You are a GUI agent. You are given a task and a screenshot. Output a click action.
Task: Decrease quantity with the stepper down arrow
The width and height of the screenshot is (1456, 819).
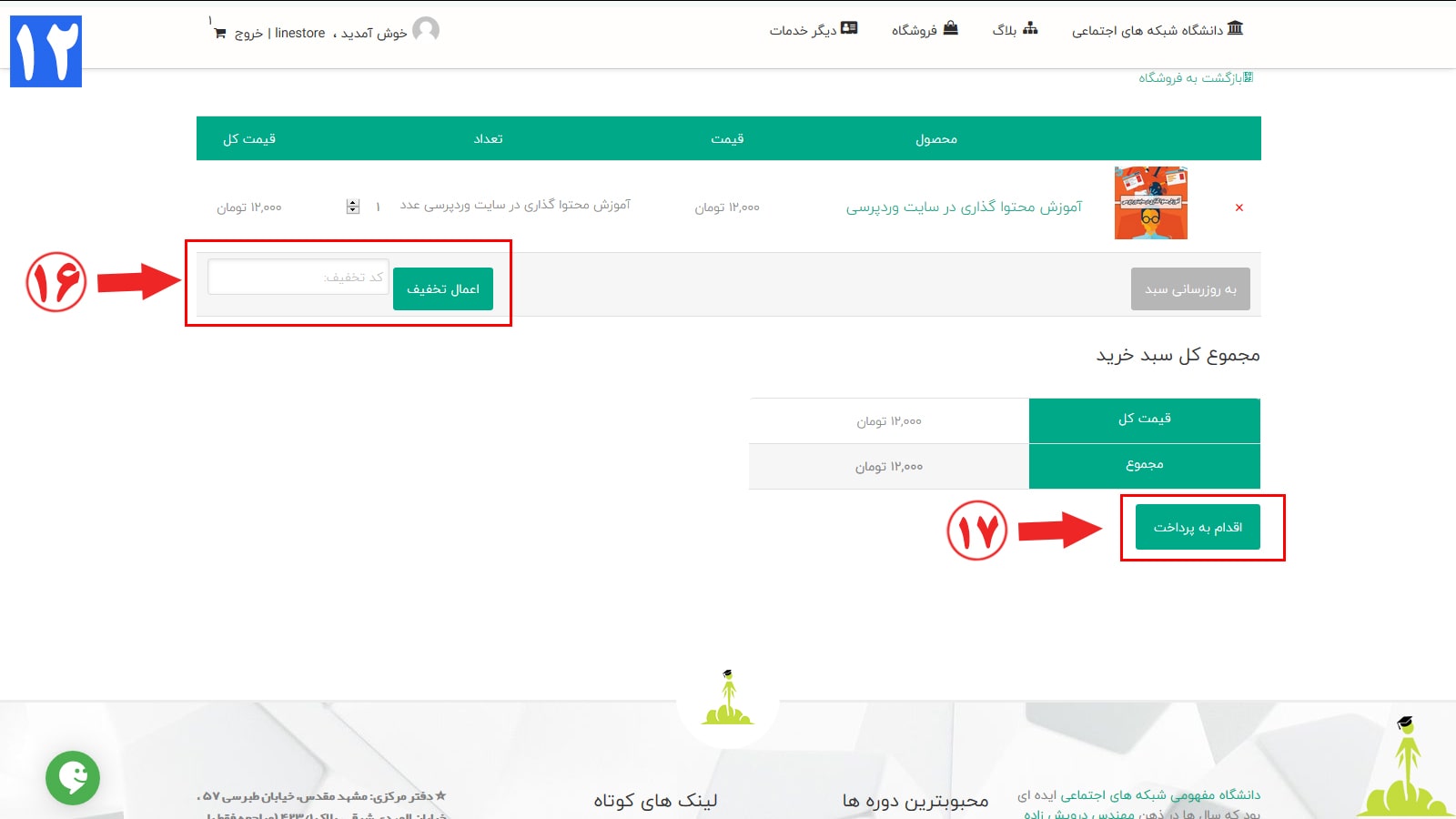click(x=353, y=211)
